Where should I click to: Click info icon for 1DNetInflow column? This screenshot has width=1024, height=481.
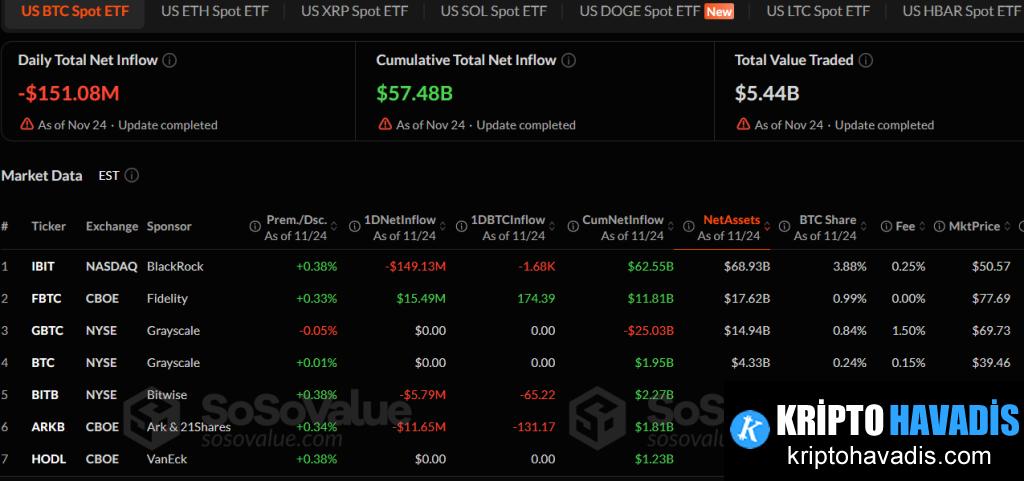click(x=354, y=226)
